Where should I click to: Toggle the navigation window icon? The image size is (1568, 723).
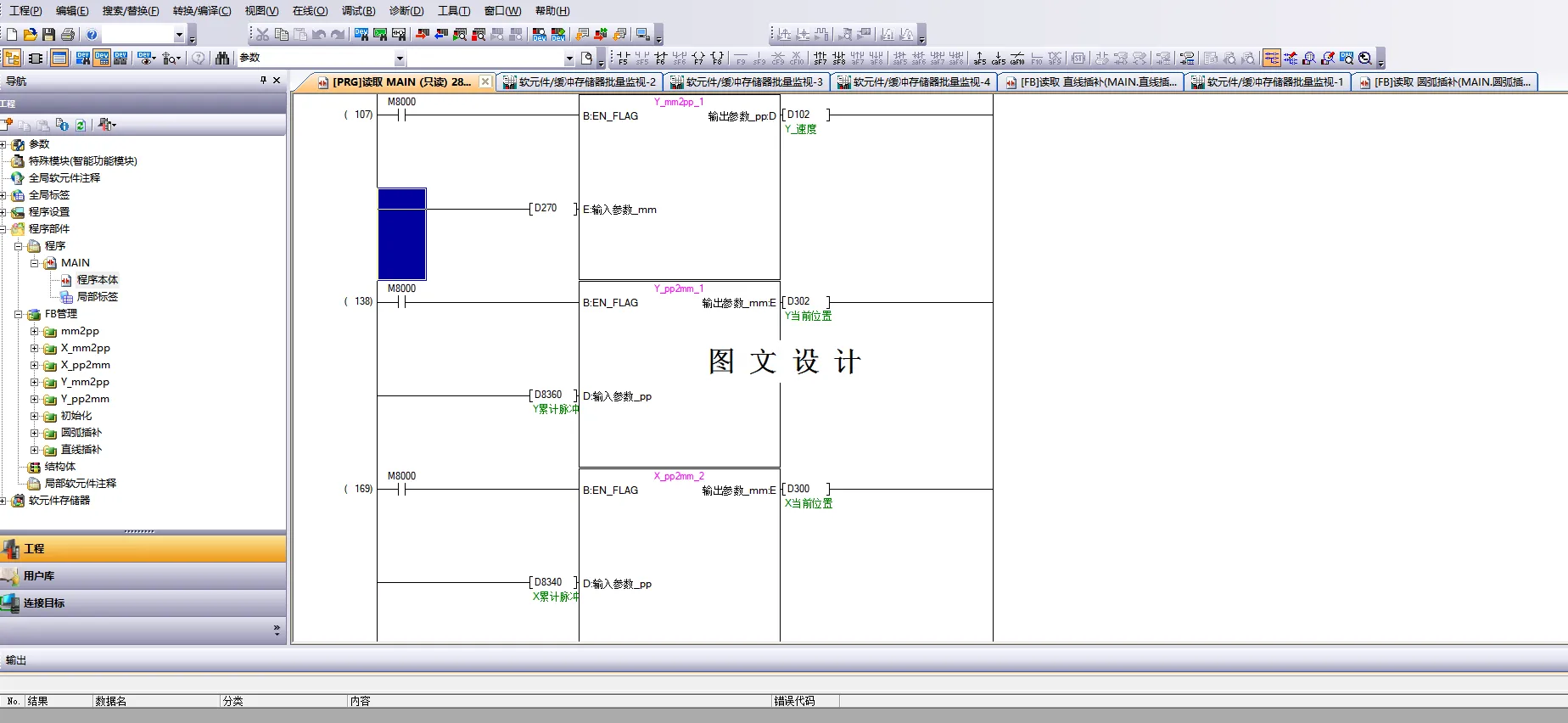coord(12,58)
